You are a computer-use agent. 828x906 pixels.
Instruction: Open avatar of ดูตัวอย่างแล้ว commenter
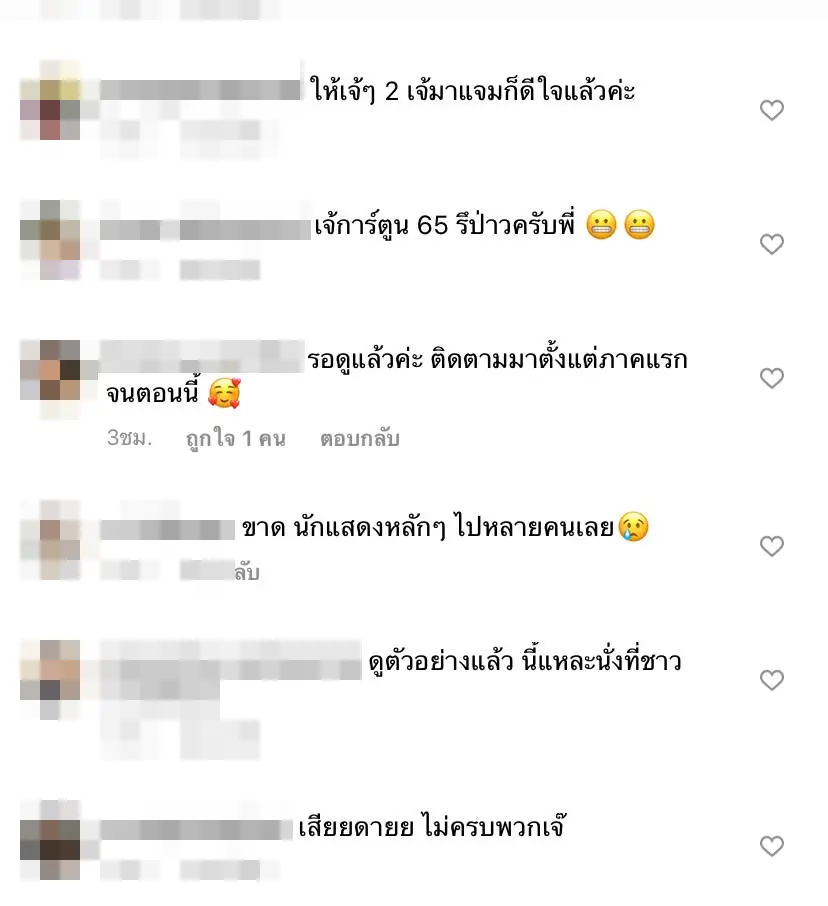click(50, 680)
